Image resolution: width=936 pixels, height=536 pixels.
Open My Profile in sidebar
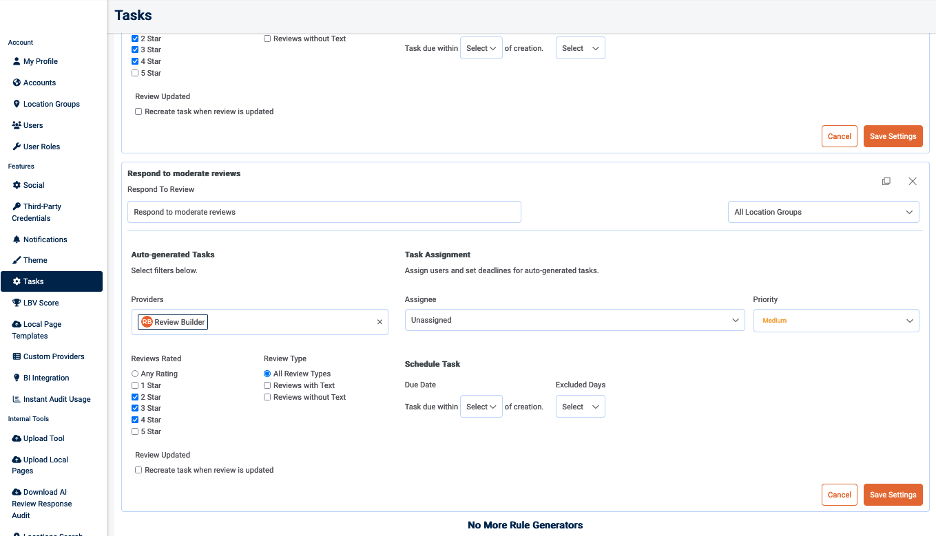(40, 61)
